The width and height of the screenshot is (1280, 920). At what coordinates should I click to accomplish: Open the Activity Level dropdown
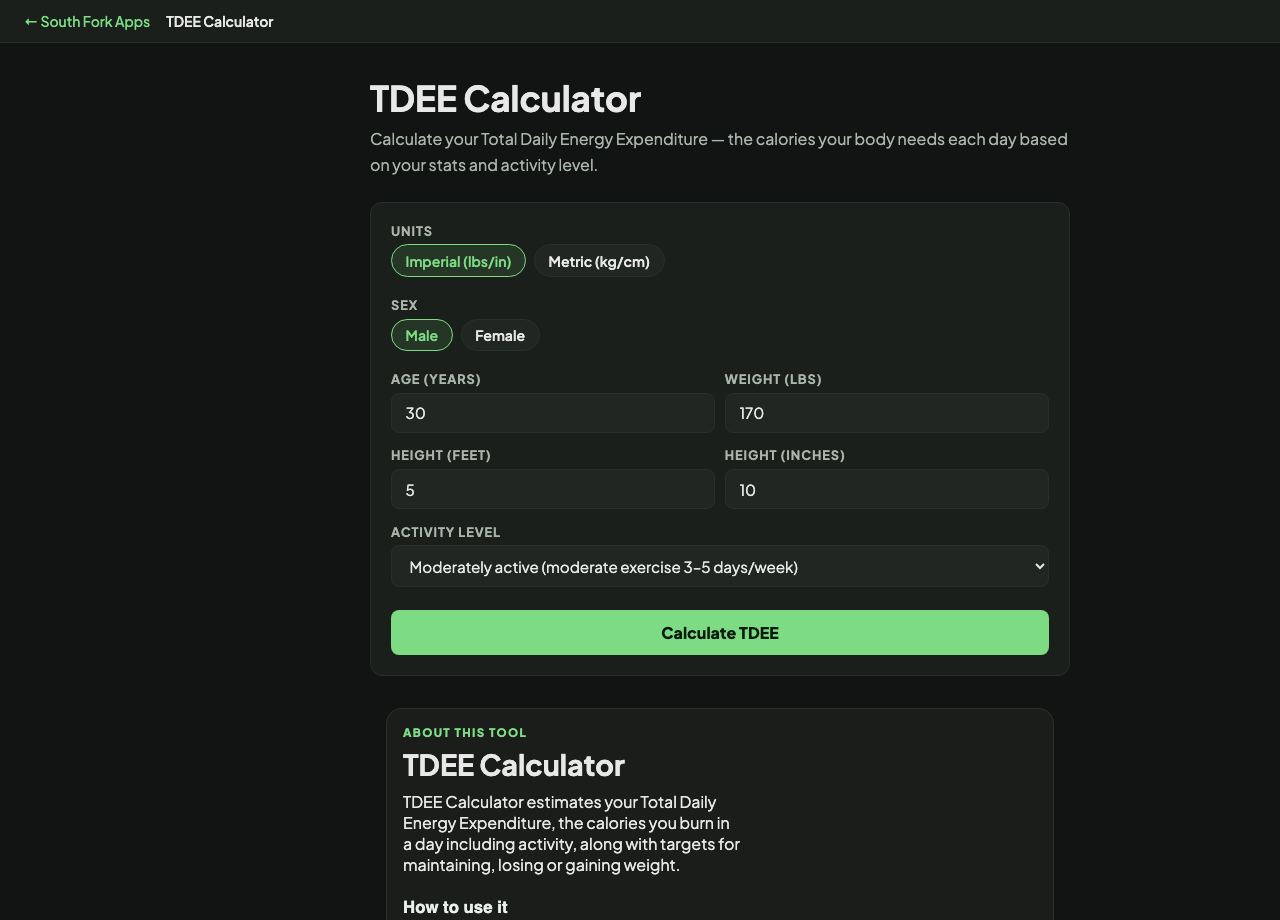point(720,566)
